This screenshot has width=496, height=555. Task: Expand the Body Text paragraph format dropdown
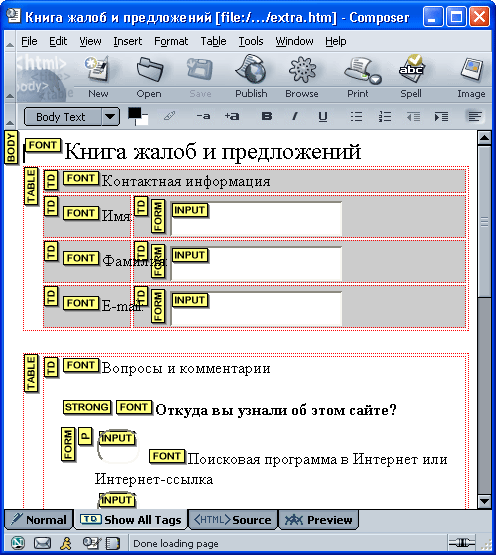110,116
